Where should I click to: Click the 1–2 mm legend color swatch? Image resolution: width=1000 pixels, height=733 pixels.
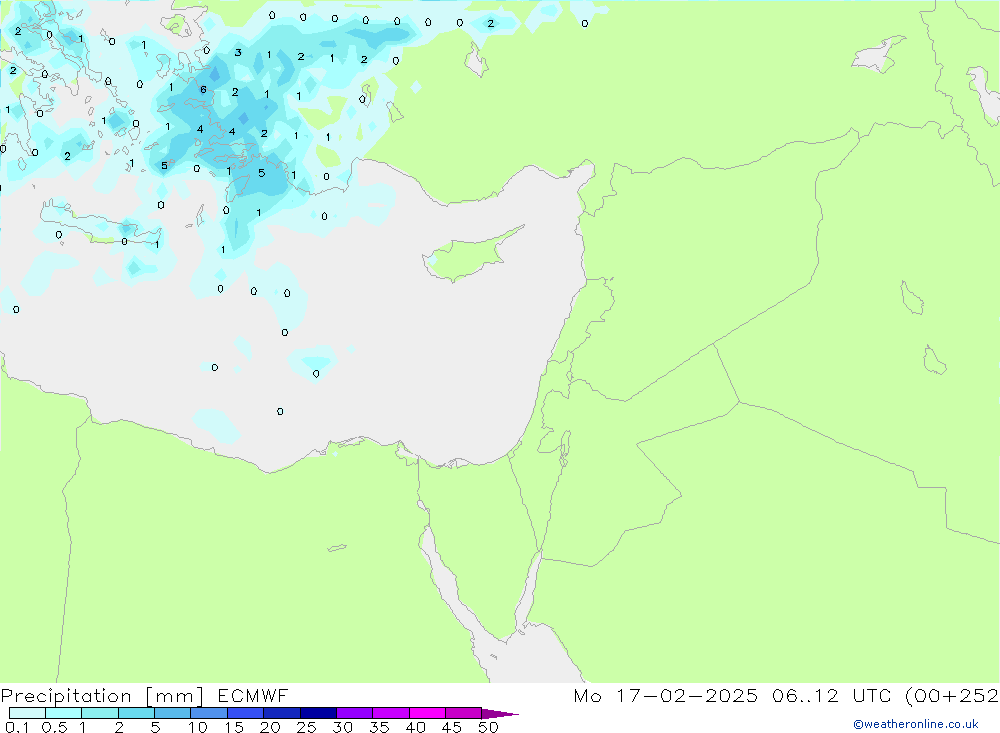point(100,713)
